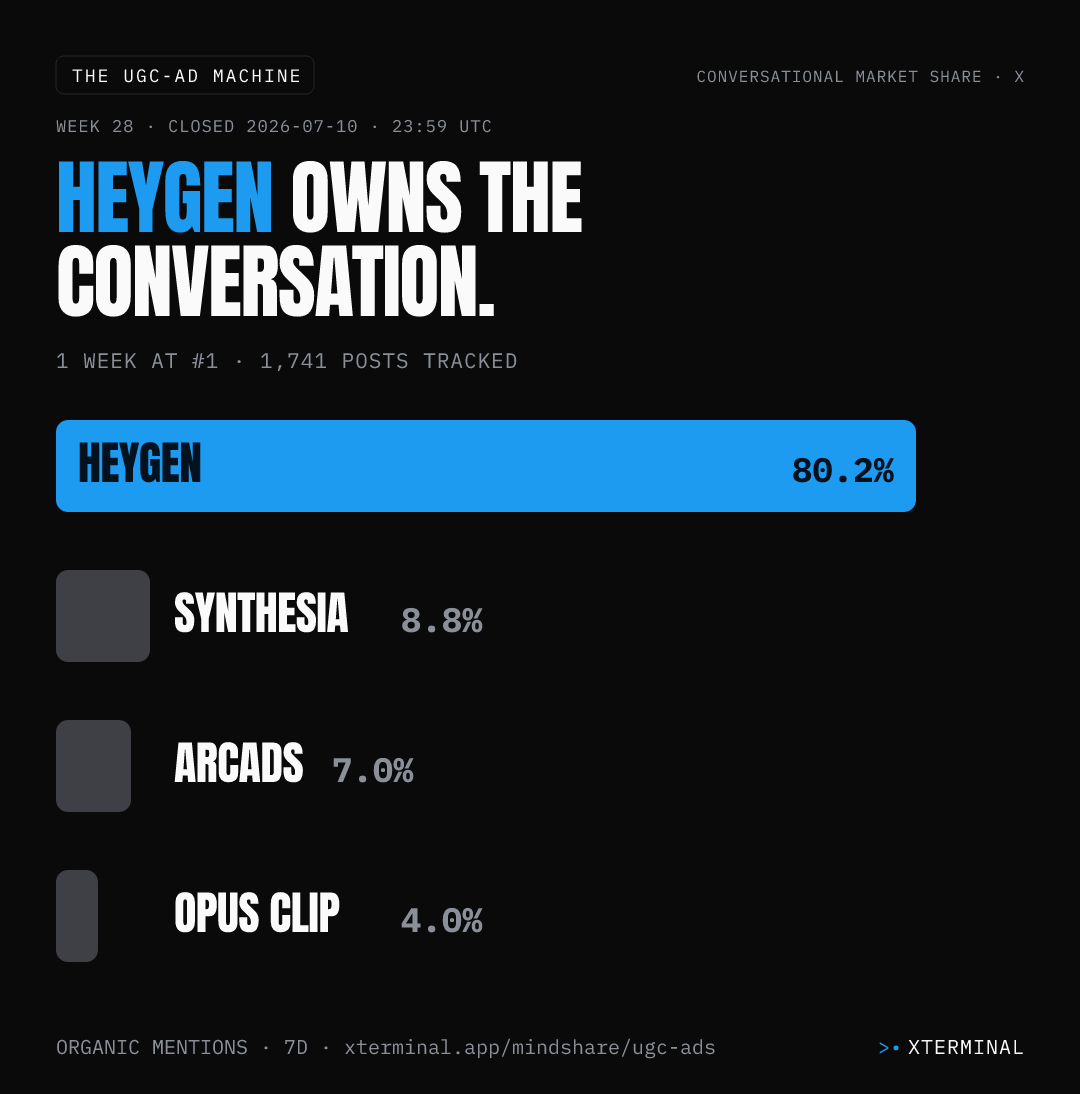Click the XTERMINAL brand name text
1080x1094 pixels.
966,1048
